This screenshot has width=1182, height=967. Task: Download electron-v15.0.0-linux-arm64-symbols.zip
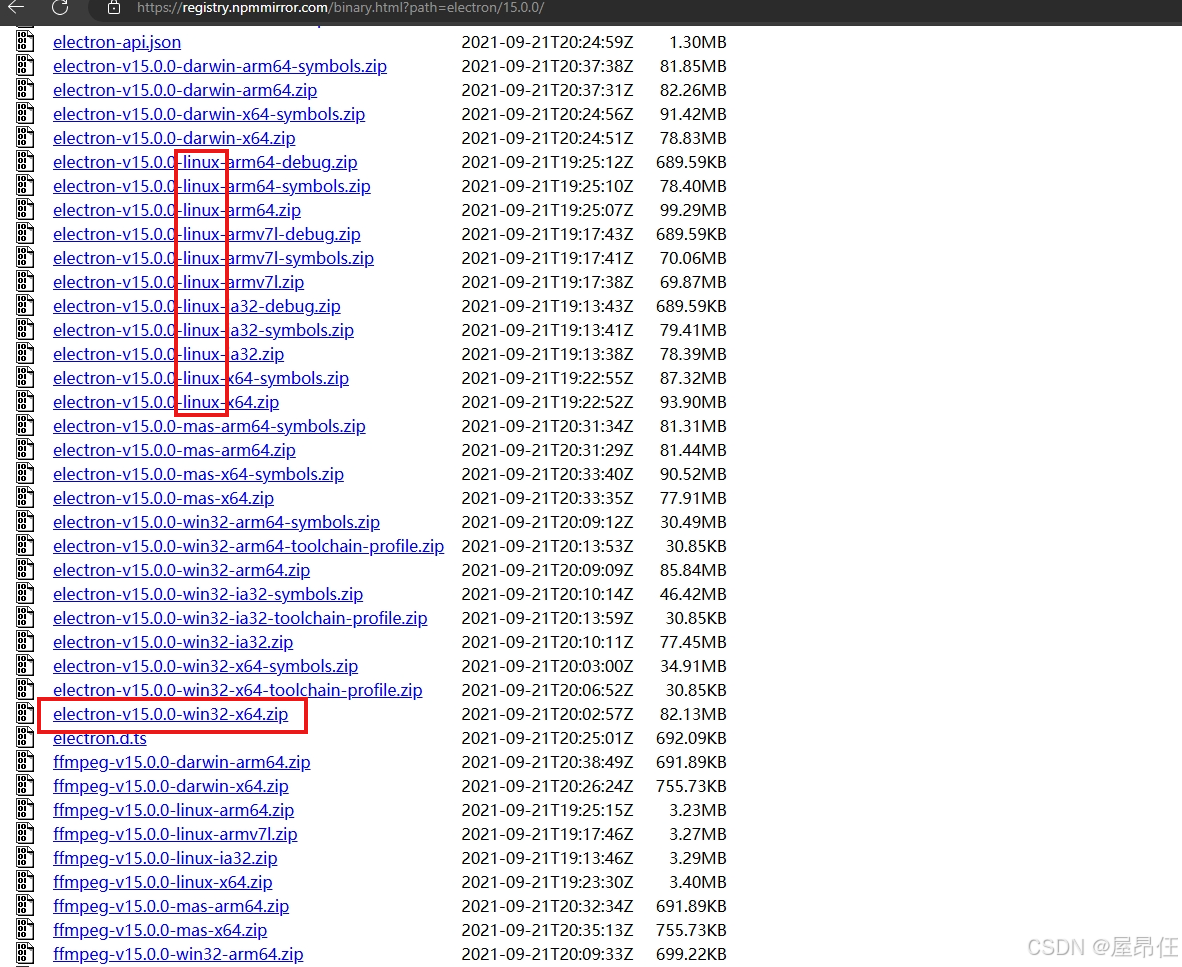[212, 186]
